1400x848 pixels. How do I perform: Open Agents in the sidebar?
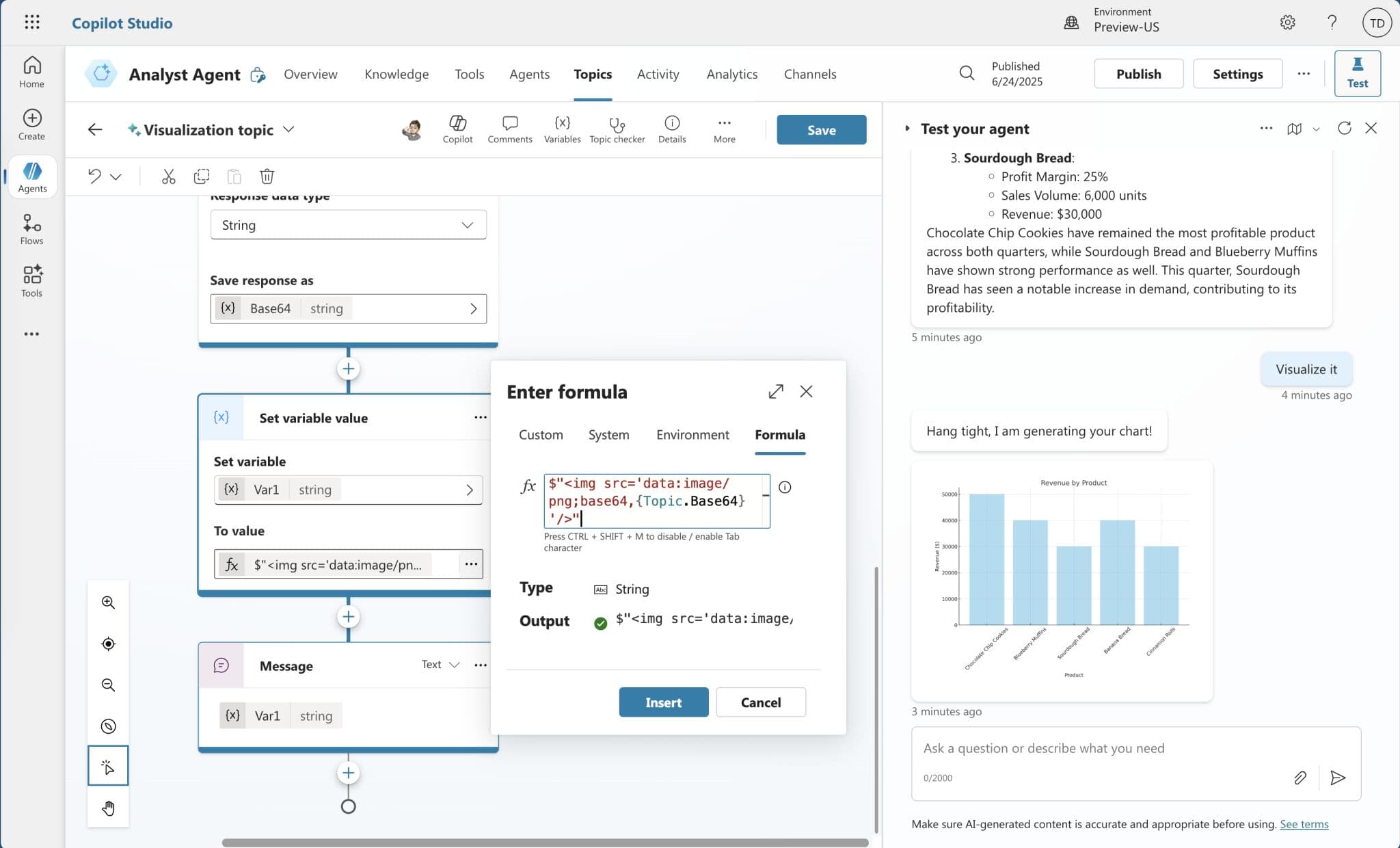(32, 177)
